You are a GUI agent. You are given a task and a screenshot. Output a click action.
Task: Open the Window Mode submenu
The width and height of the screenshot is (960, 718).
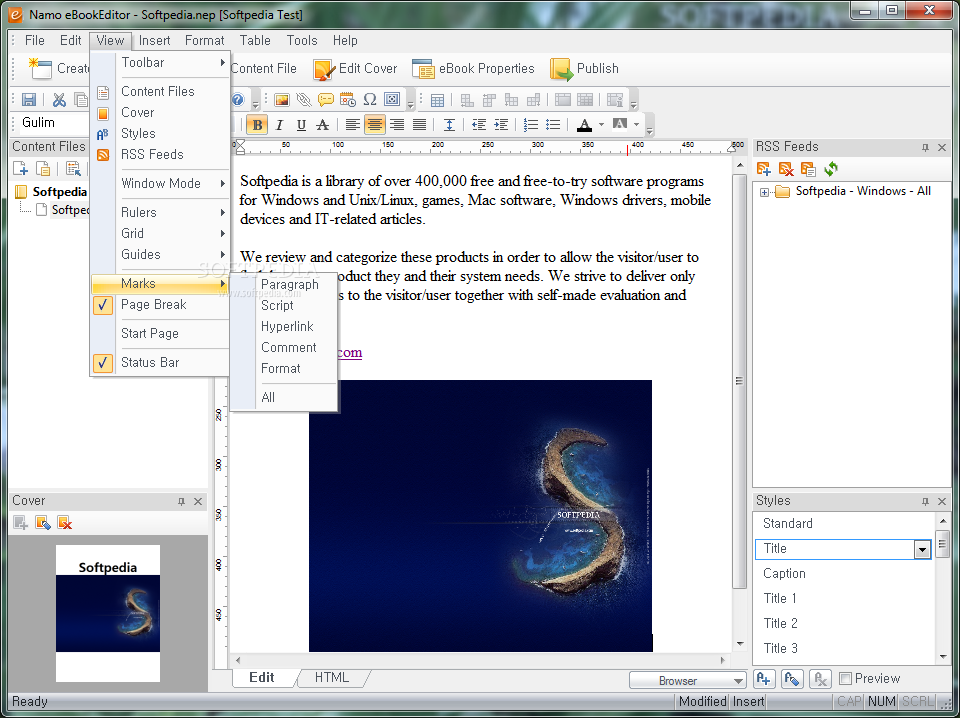coord(160,183)
